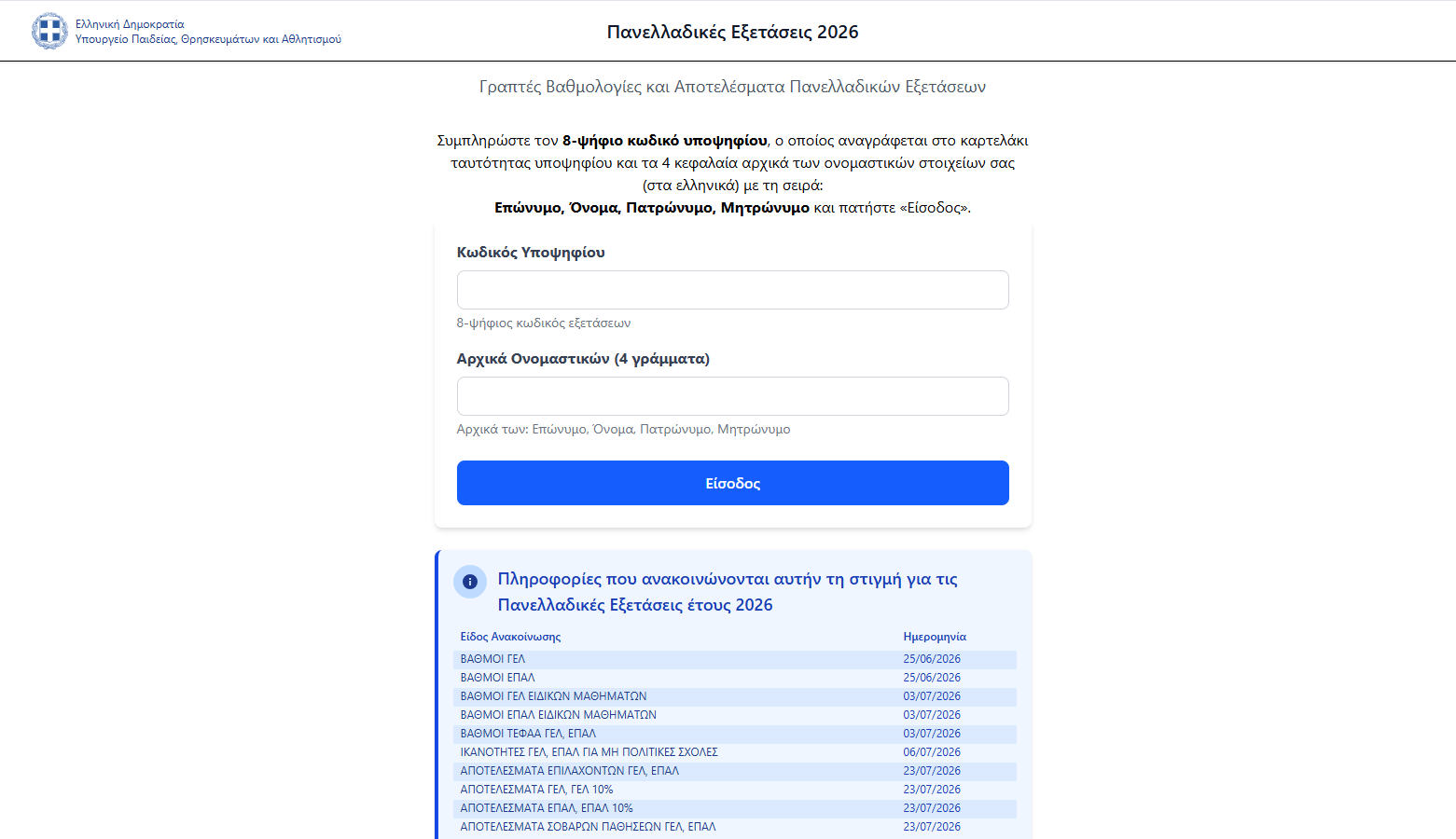Image resolution: width=1456 pixels, height=839 pixels.
Task: Click the Είδος Ανακοίνωσης column header
Action: point(510,637)
